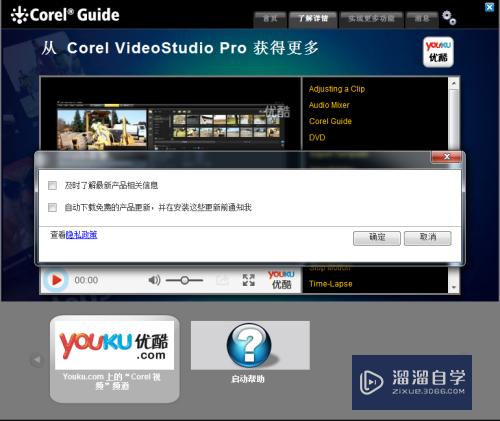Click the 取消 button in the dialog
This screenshot has width=500, height=421.
428,238
